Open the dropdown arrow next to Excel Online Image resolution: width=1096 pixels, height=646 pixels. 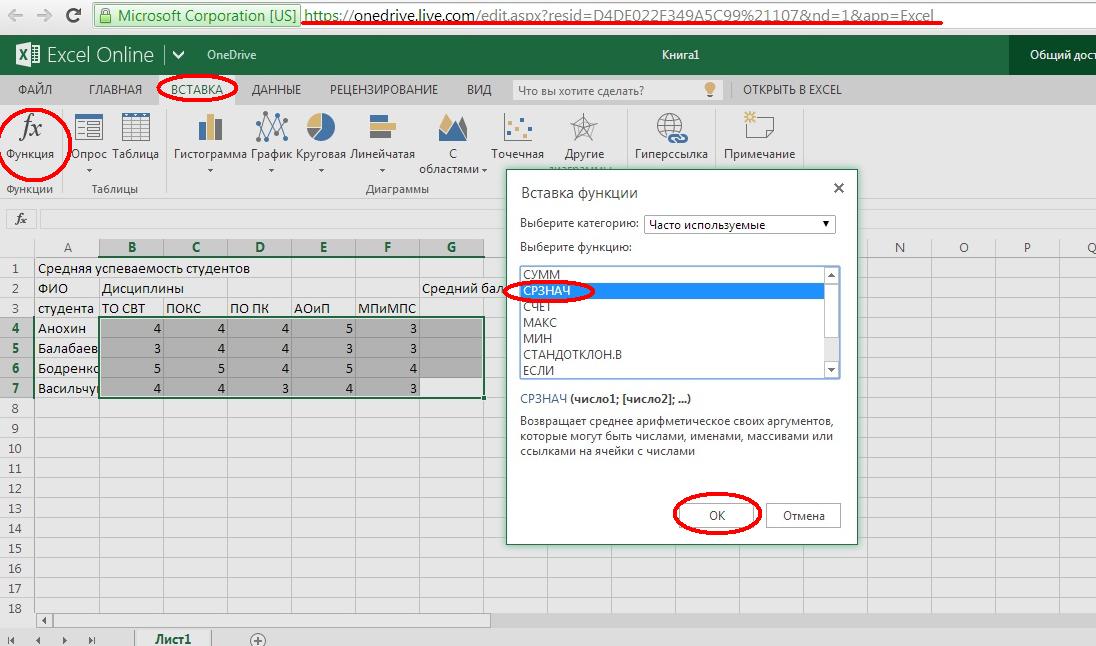(x=178, y=55)
